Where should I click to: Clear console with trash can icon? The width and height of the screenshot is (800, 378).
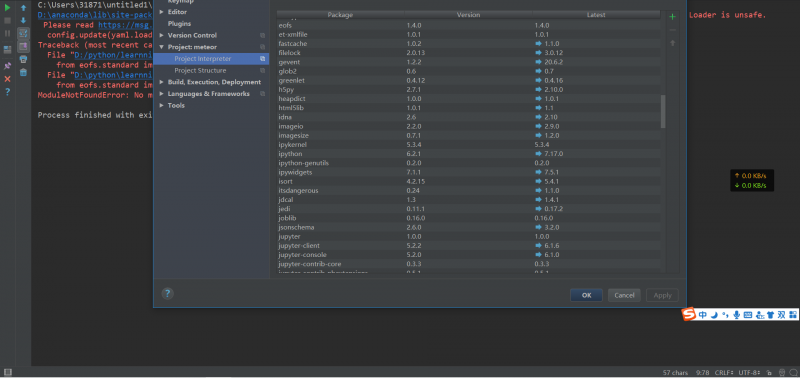(23, 72)
